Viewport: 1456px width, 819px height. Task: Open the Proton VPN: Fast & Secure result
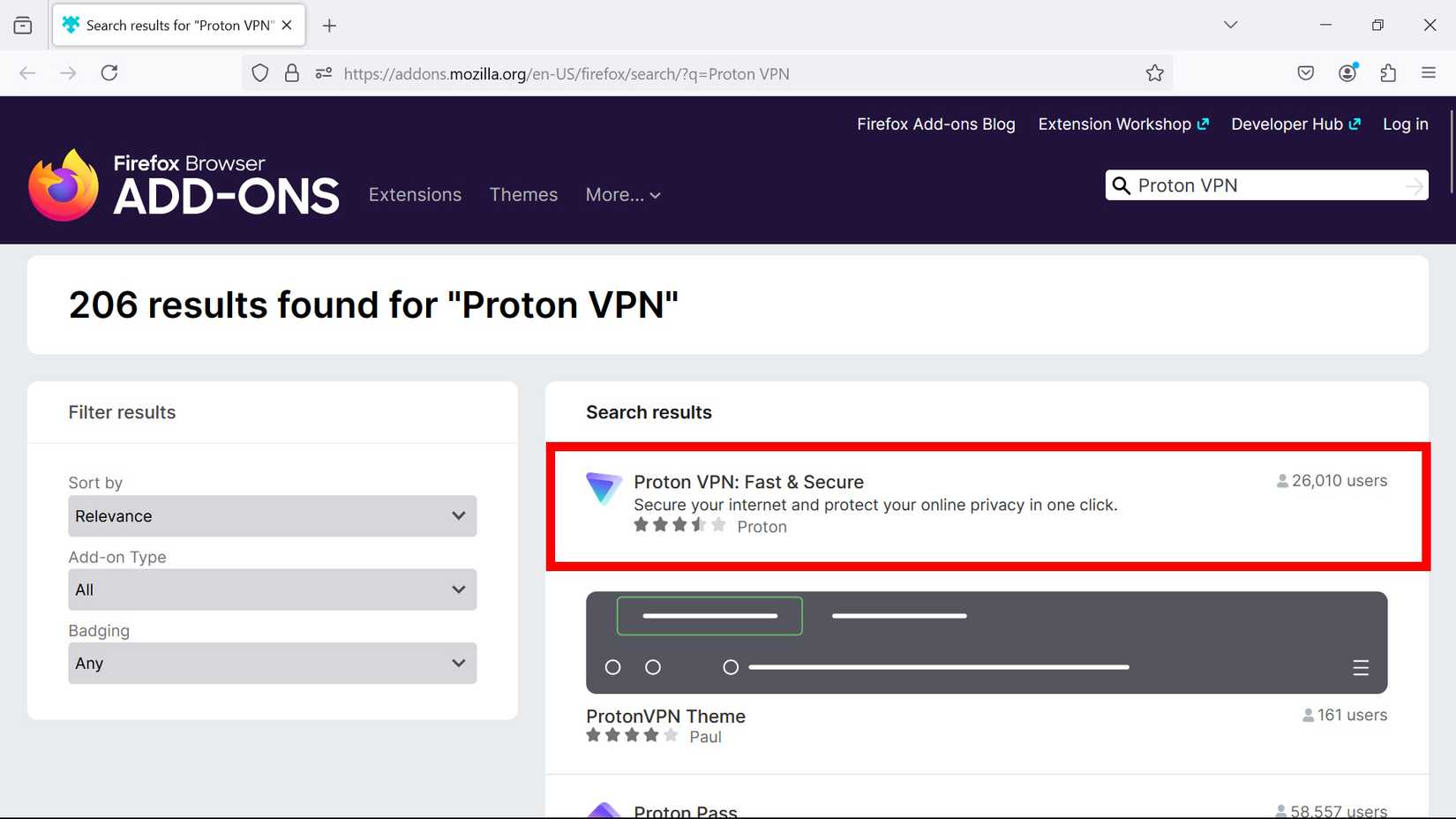coord(748,482)
